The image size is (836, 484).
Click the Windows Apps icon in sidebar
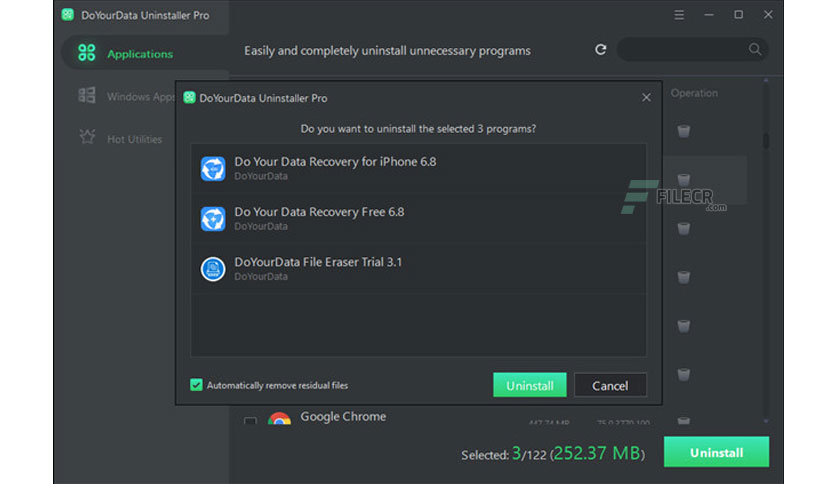click(87, 96)
